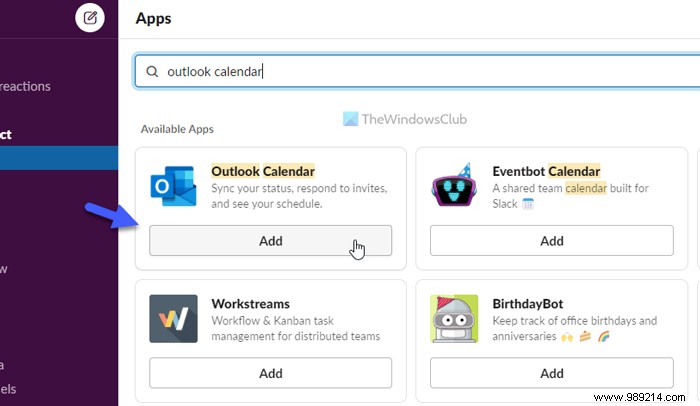Image resolution: width=700 pixels, height=406 pixels.
Task: Click 'A shared team calendar' description
Action: pos(571,196)
